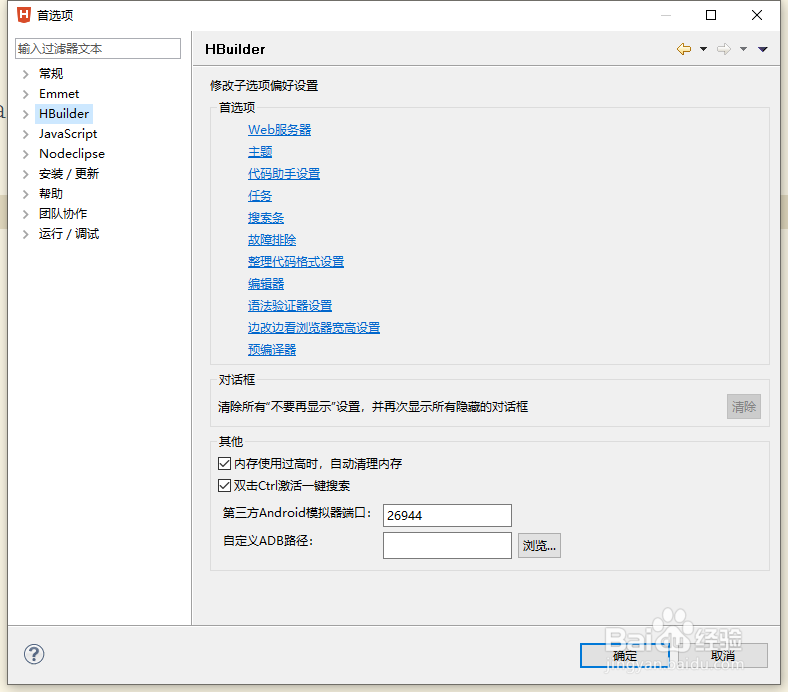
Task: Click the HBuilder logo in title bar
Action: point(24,15)
